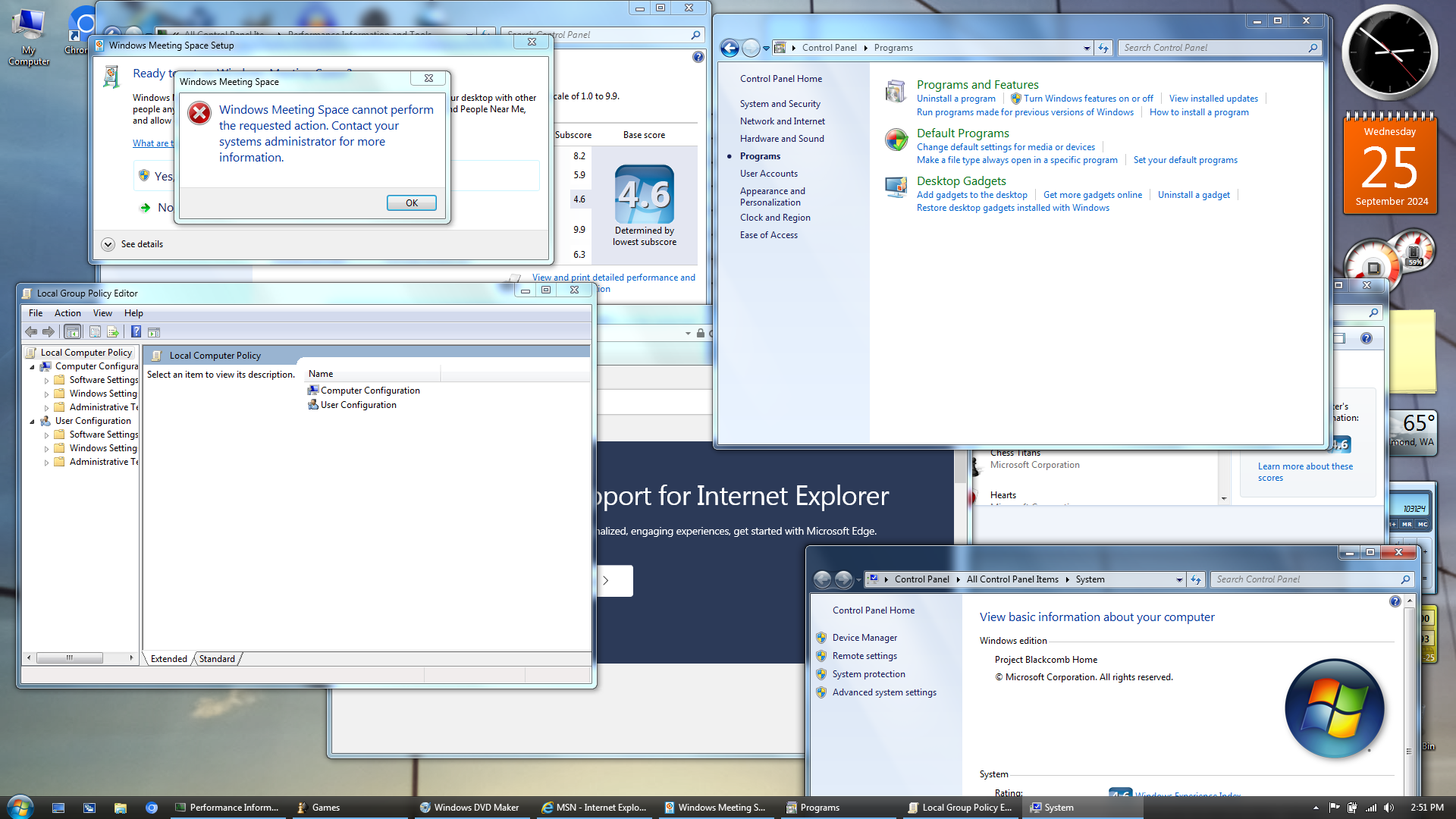Click Refresh icon in Programs window address bar
Viewport: 1456px width, 819px height.
click(x=1103, y=48)
